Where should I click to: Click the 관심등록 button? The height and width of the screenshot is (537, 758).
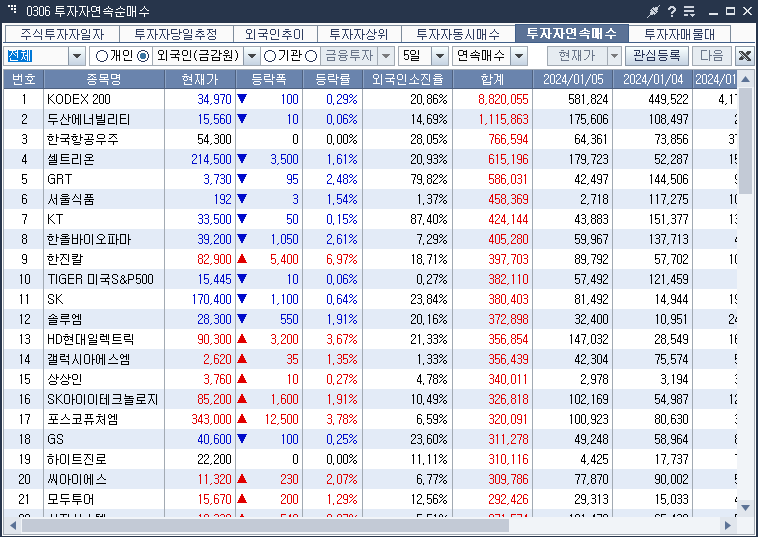(x=656, y=56)
